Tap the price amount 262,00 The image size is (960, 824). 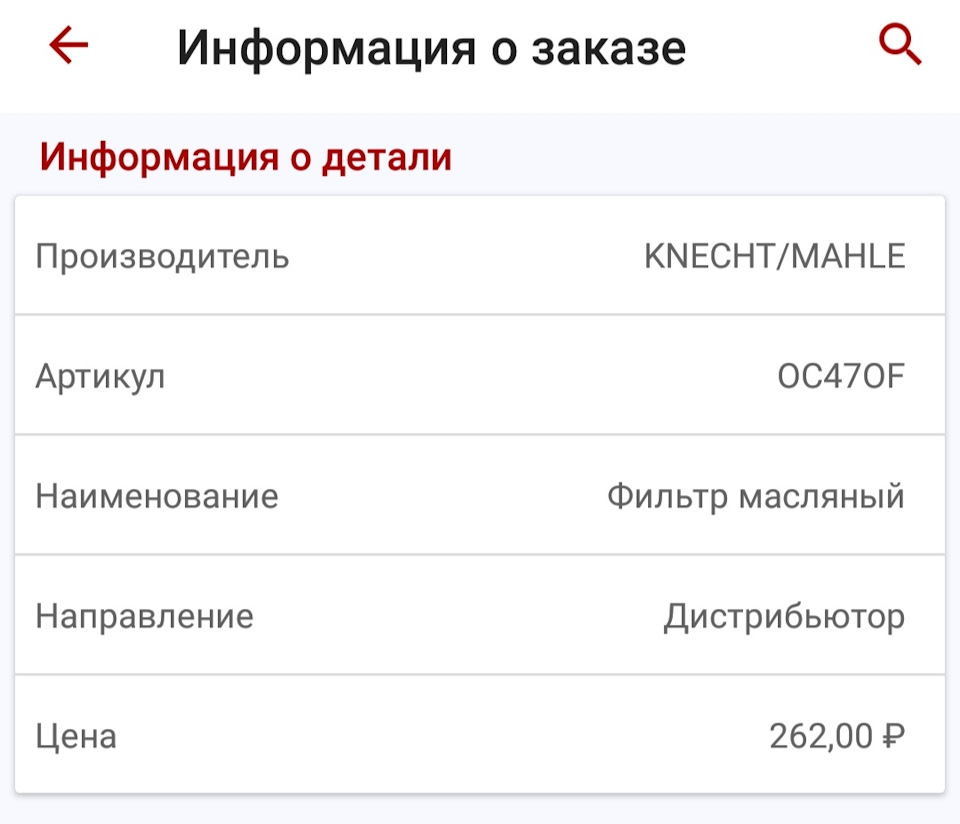coord(820,737)
